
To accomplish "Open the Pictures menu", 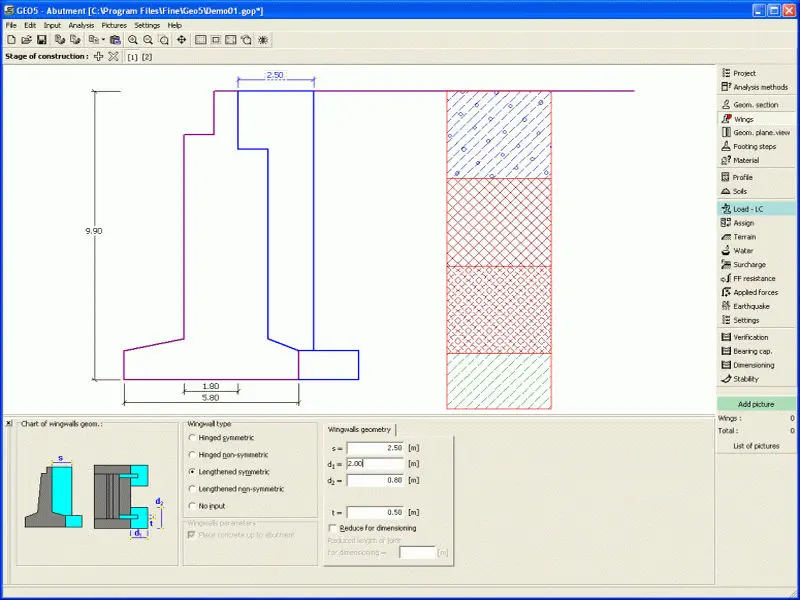I will coord(114,25).
